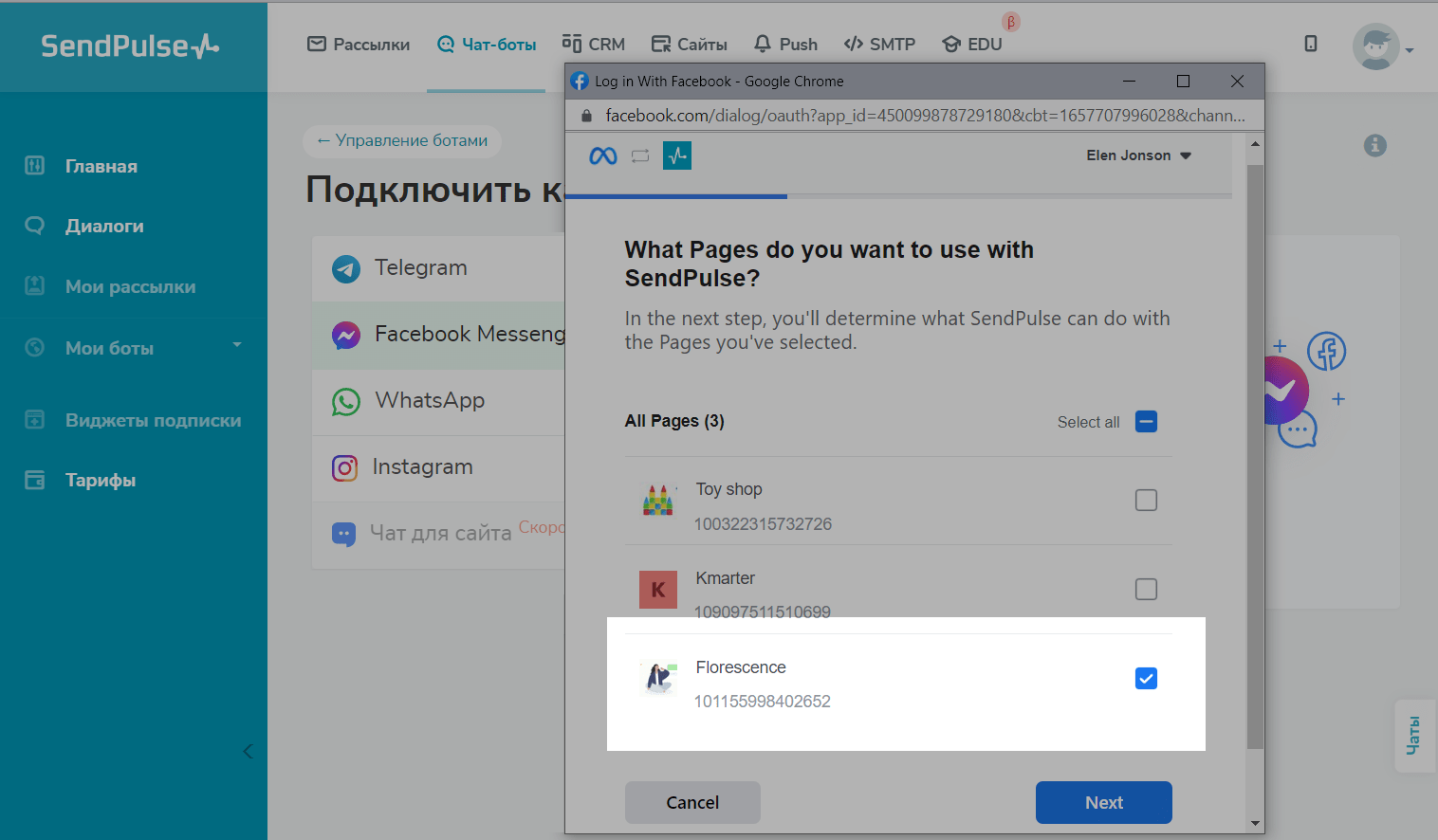Click the SendPulse logo

(130, 46)
